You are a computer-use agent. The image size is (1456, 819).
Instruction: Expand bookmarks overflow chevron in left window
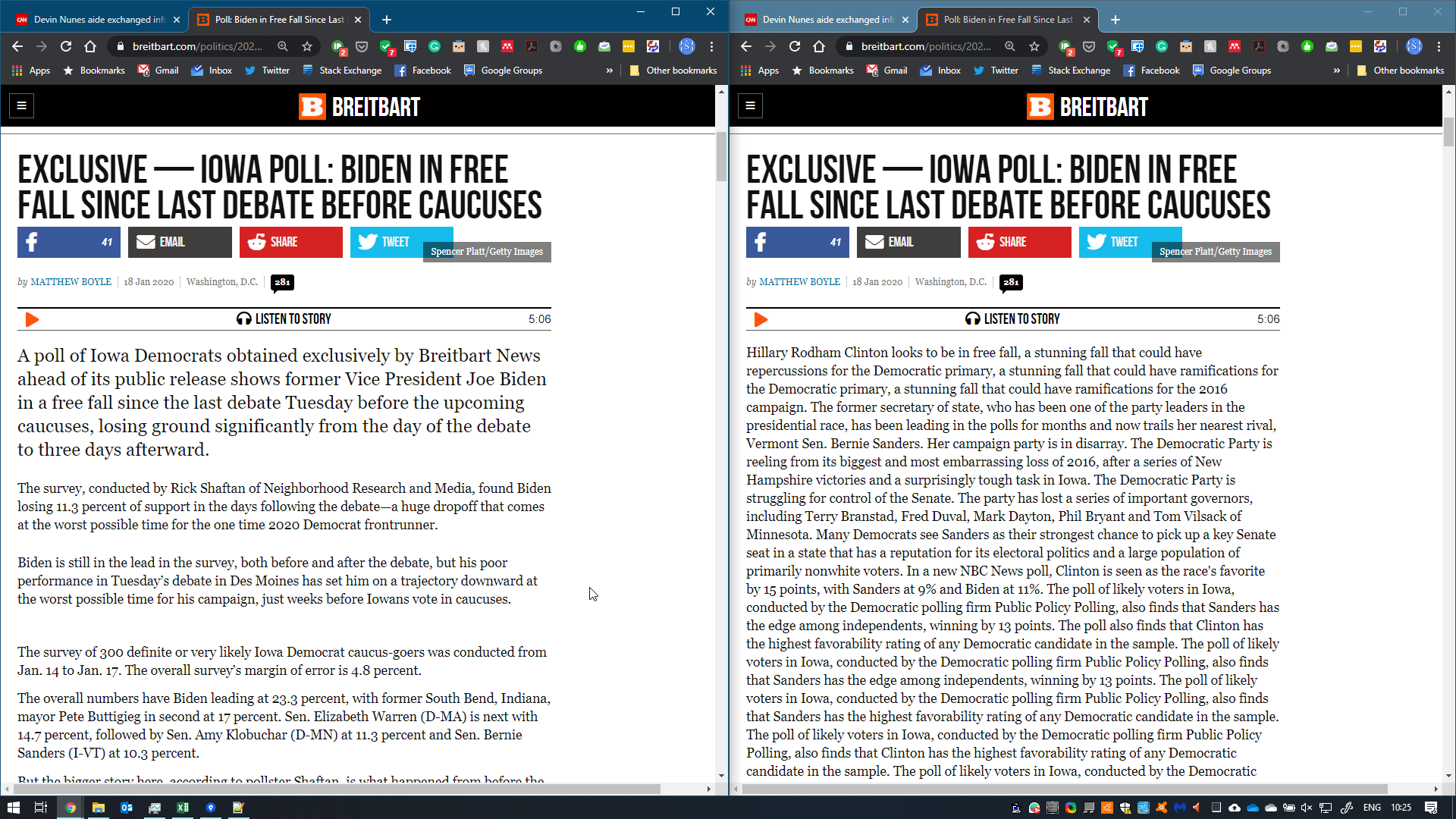point(609,71)
